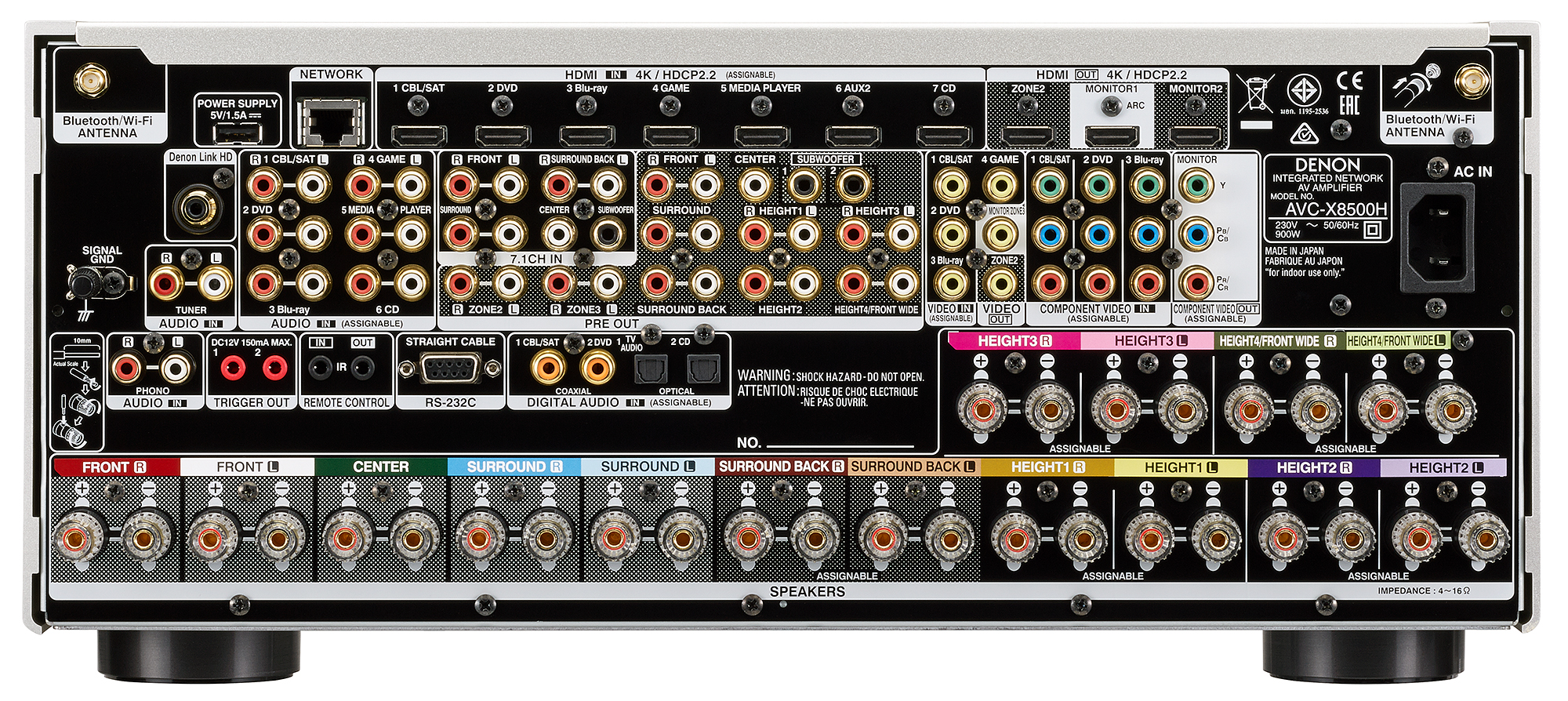Click the CE certification mark
The image size is (1568, 701).
click(x=1350, y=81)
